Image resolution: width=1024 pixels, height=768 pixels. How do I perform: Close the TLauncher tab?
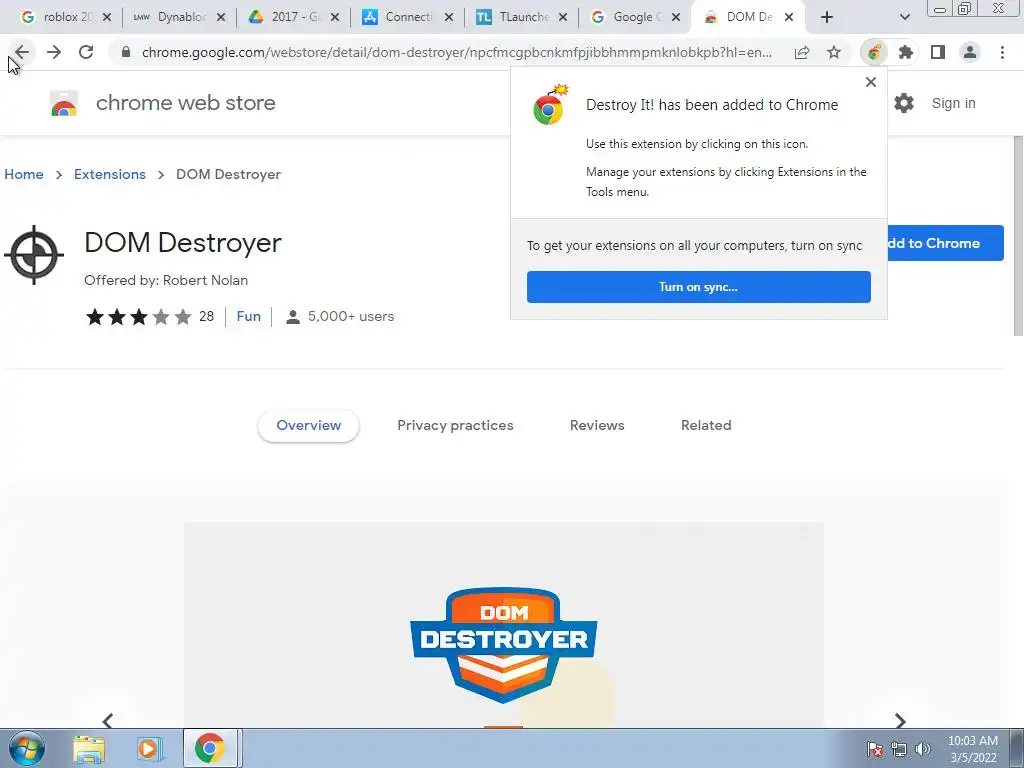tap(563, 18)
